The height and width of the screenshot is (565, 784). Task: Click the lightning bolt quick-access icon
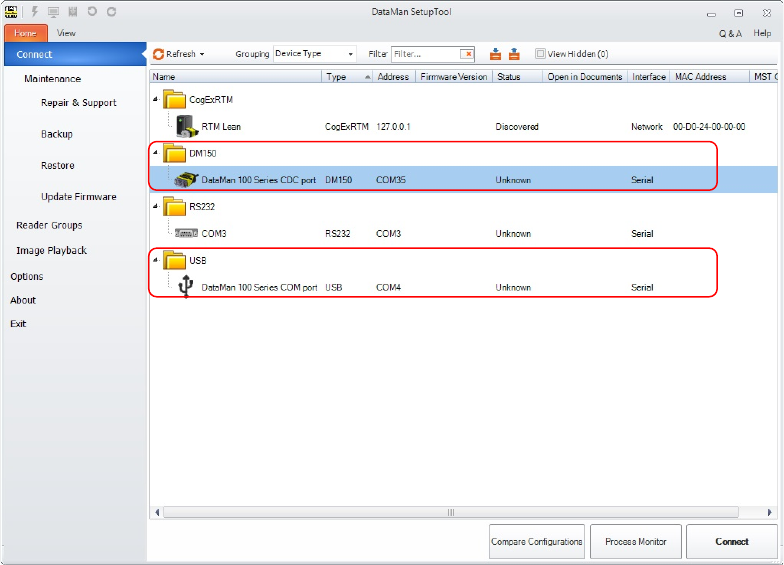(x=34, y=12)
